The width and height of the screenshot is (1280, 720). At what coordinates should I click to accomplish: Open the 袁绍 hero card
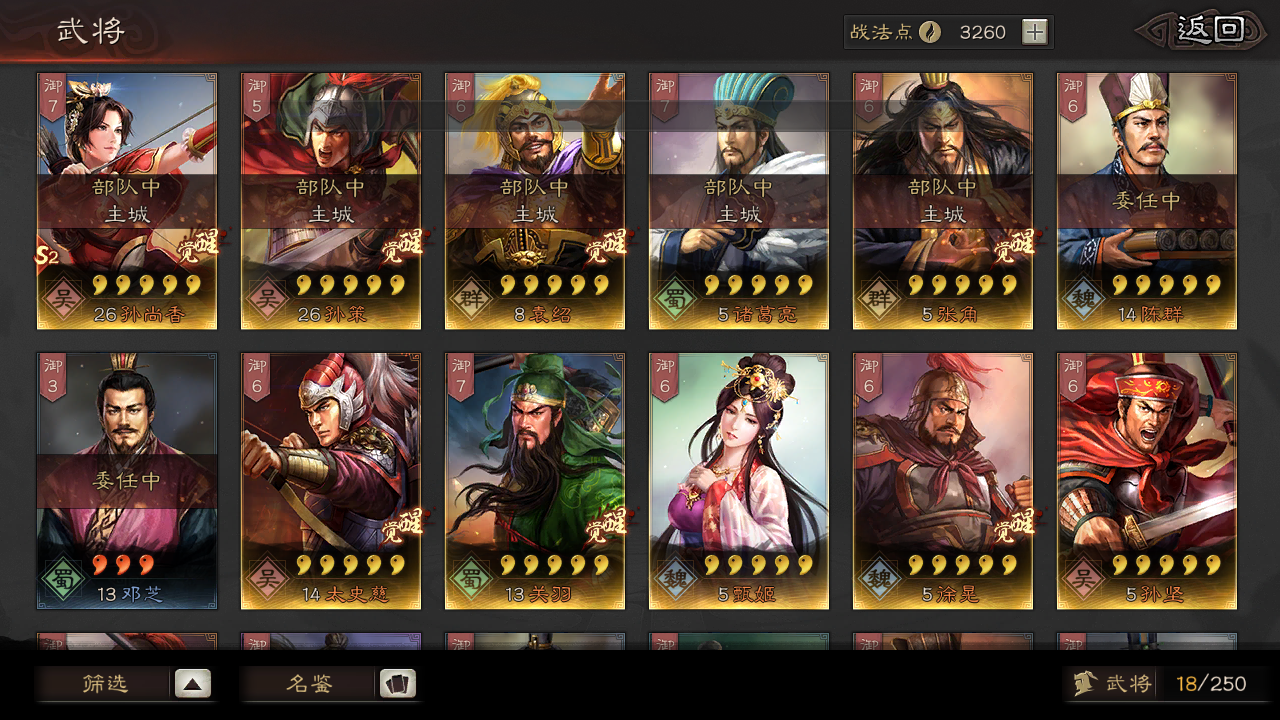535,201
